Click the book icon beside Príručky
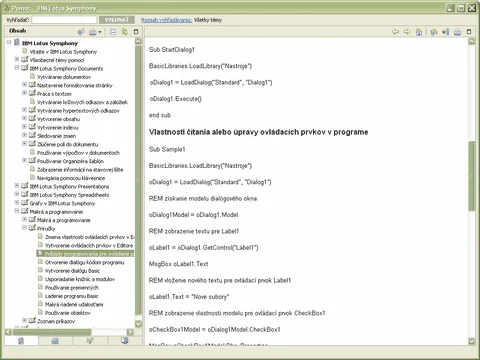The width and height of the screenshot is (480, 360). pyautogui.click(x=32, y=228)
